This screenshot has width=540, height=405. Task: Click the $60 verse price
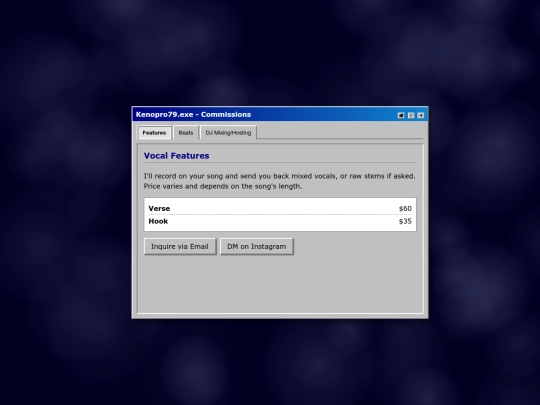click(x=405, y=208)
